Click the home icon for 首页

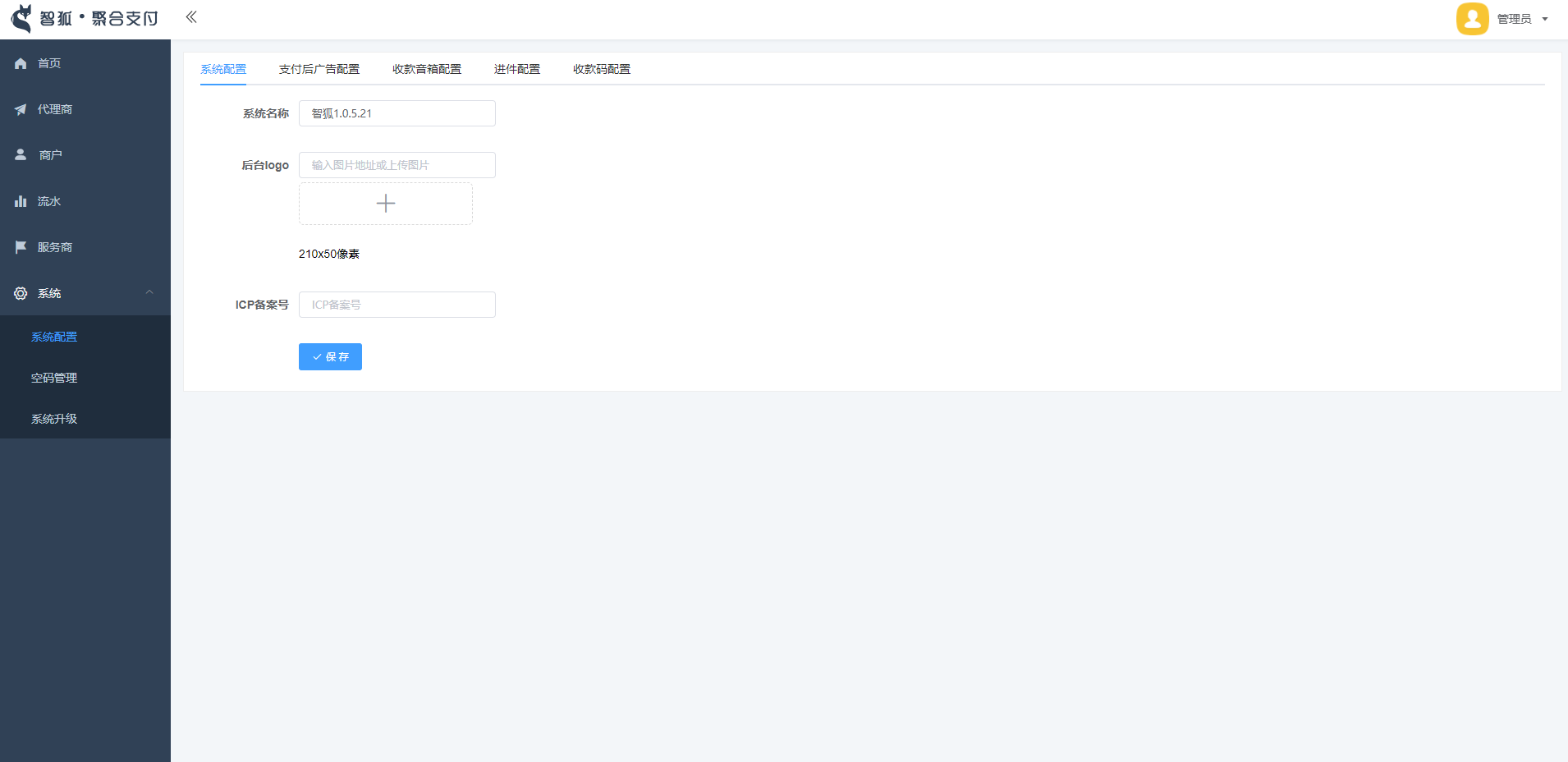pyautogui.click(x=21, y=63)
